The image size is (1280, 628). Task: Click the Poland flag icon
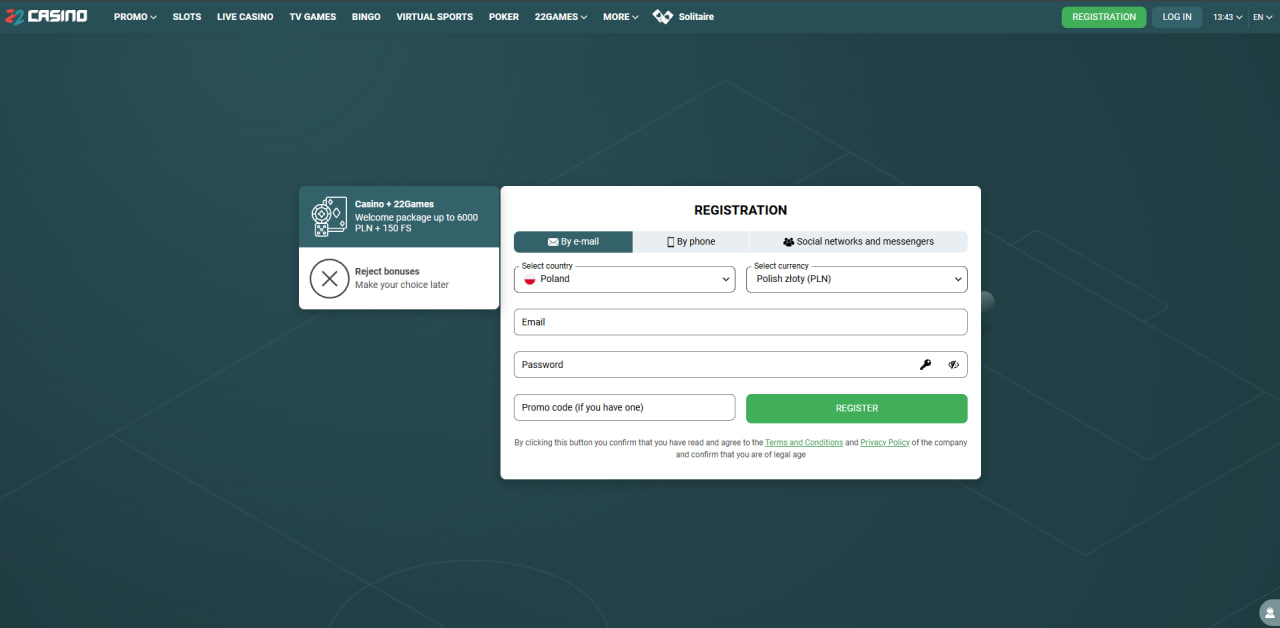[x=530, y=280]
